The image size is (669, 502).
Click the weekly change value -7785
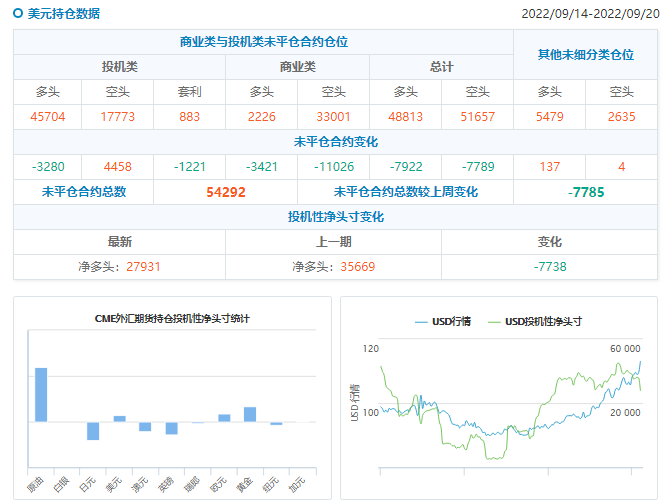click(585, 192)
